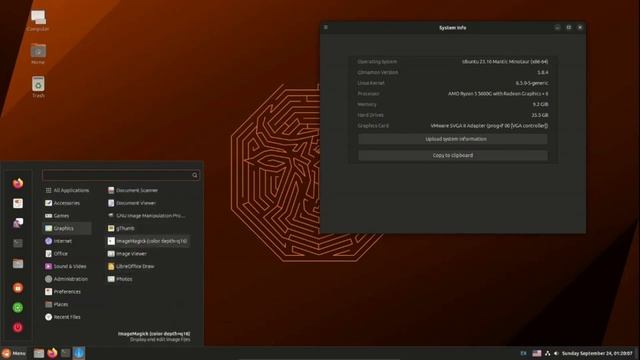
Task: Select Graphics category
Action: pos(67,228)
